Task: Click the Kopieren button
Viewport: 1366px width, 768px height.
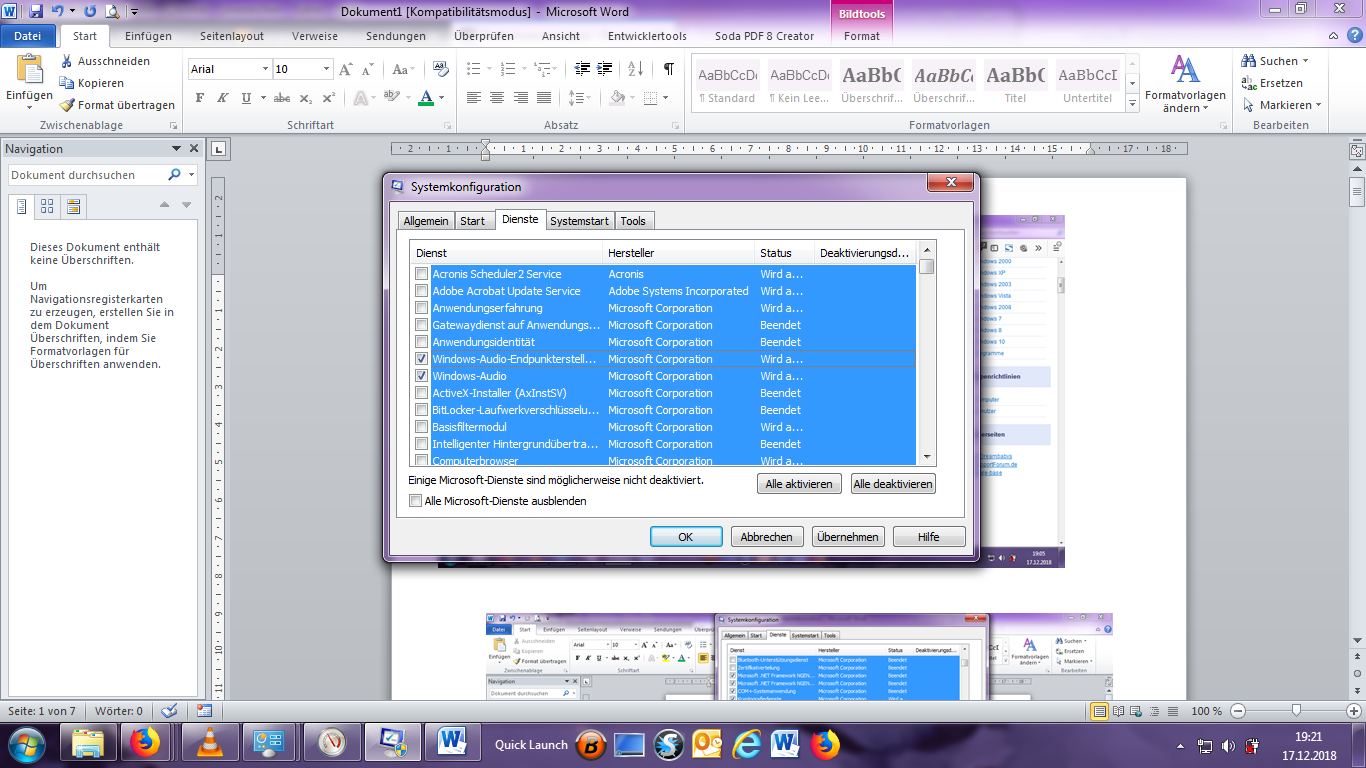Action: tap(91, 83)
